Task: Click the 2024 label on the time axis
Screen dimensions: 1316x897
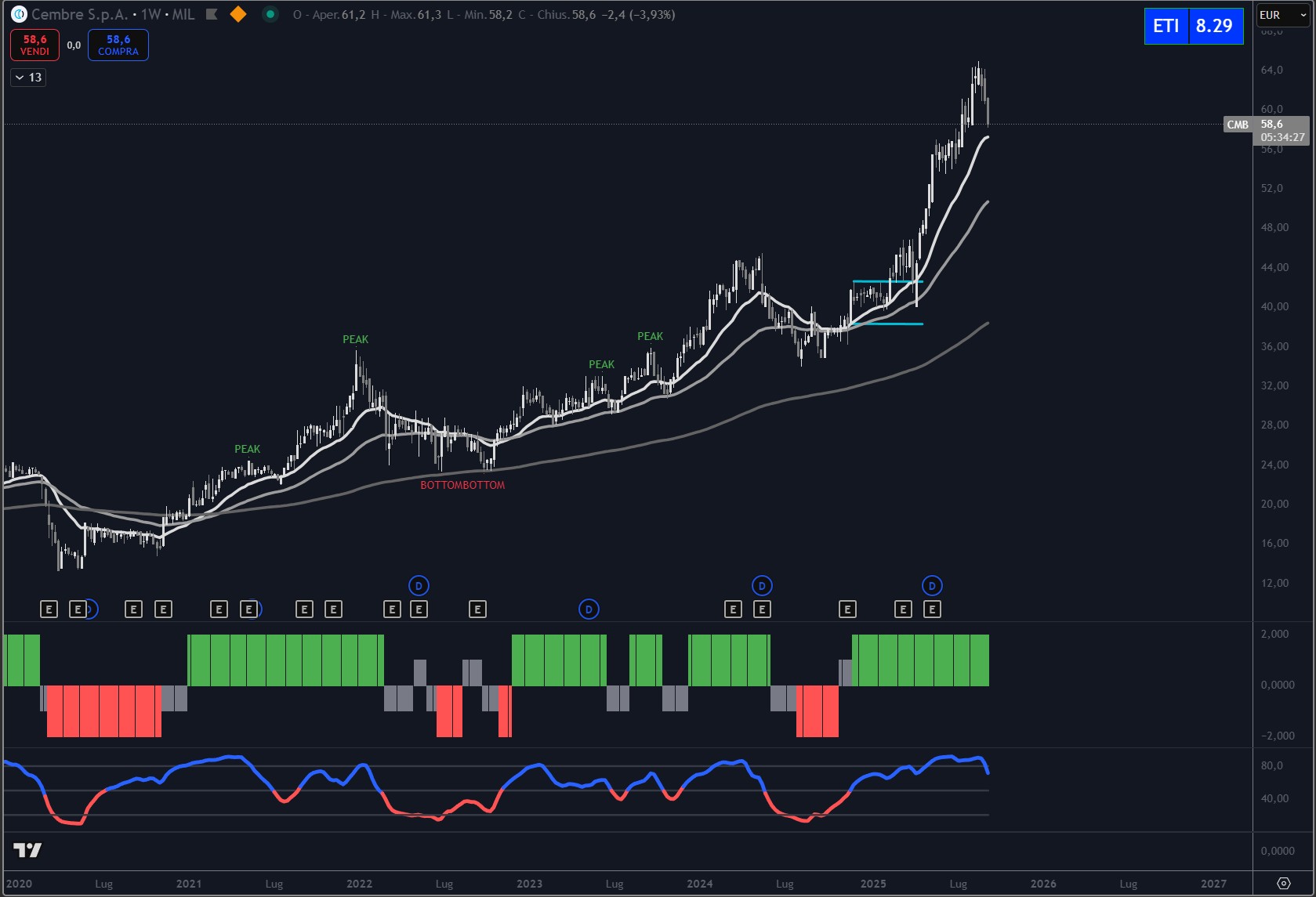Action: 700,884
